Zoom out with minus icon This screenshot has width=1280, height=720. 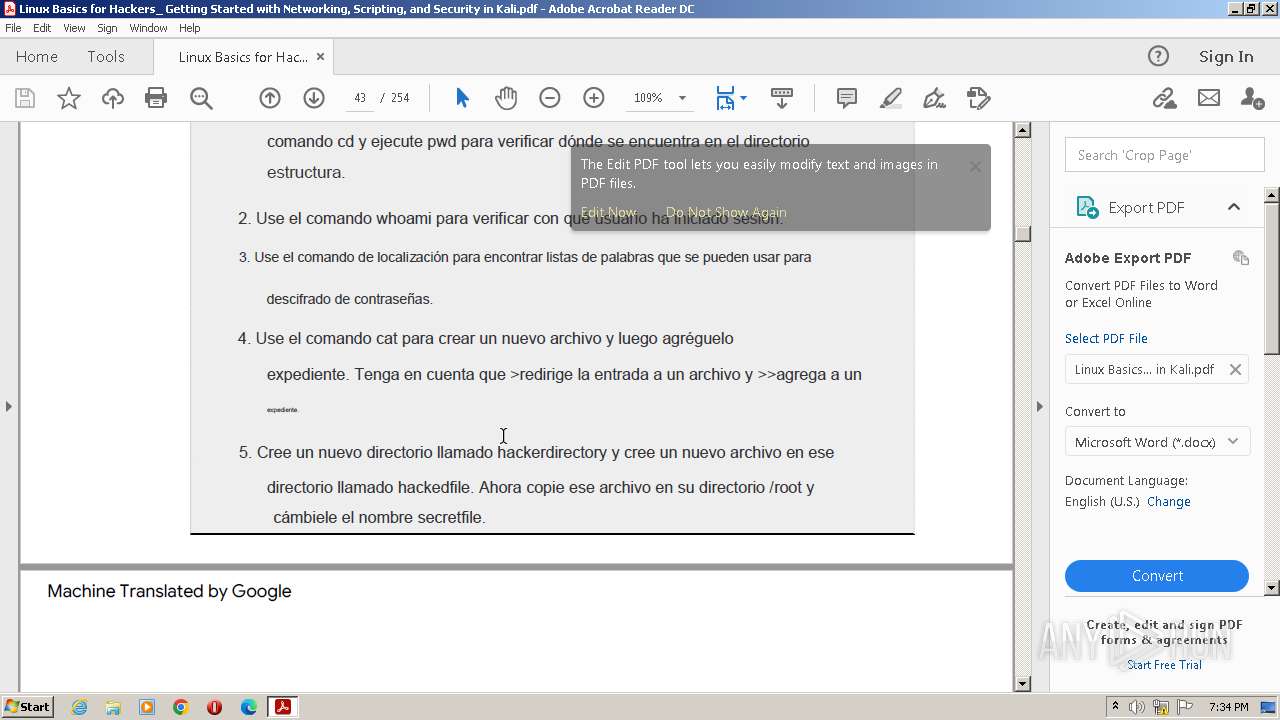coord(550,98)
